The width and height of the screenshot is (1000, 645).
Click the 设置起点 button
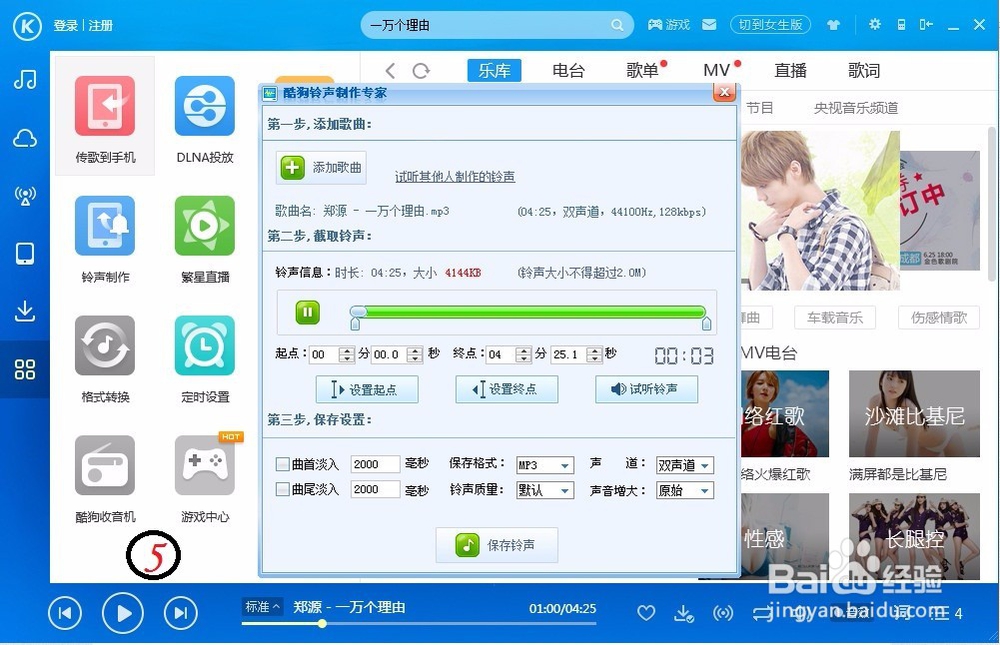click(367, 389)
